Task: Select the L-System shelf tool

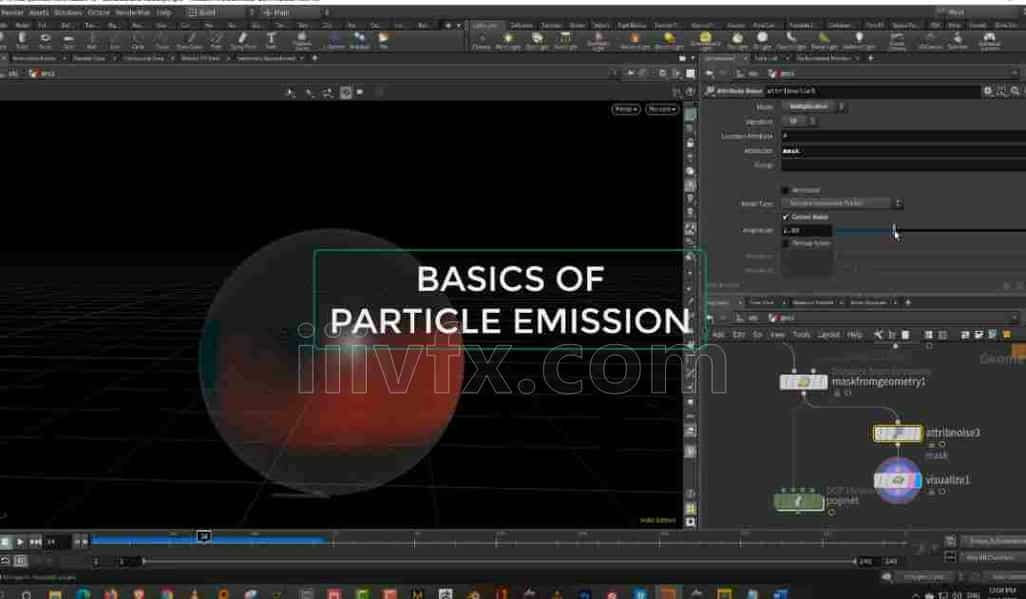Action: [334, 41]
